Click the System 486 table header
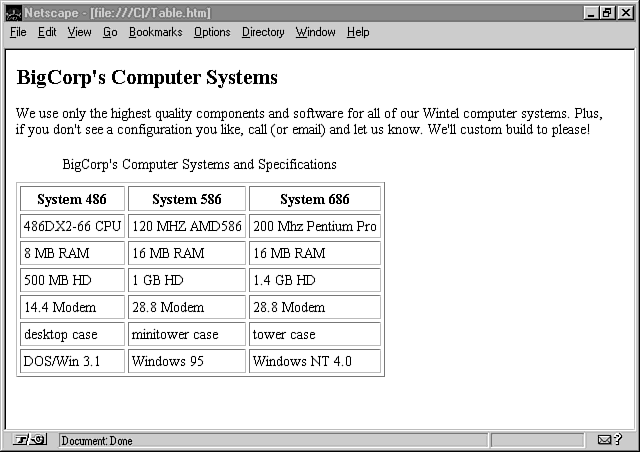Viewport: 640px width, 459px height. pyautogui.click(x=71, y=199)
